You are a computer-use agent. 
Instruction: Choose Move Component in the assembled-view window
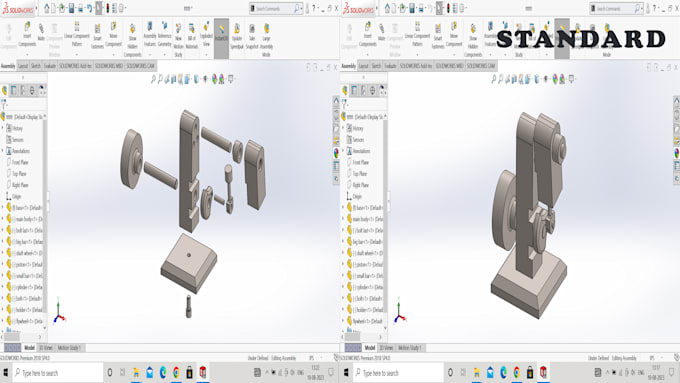point(454,34)
